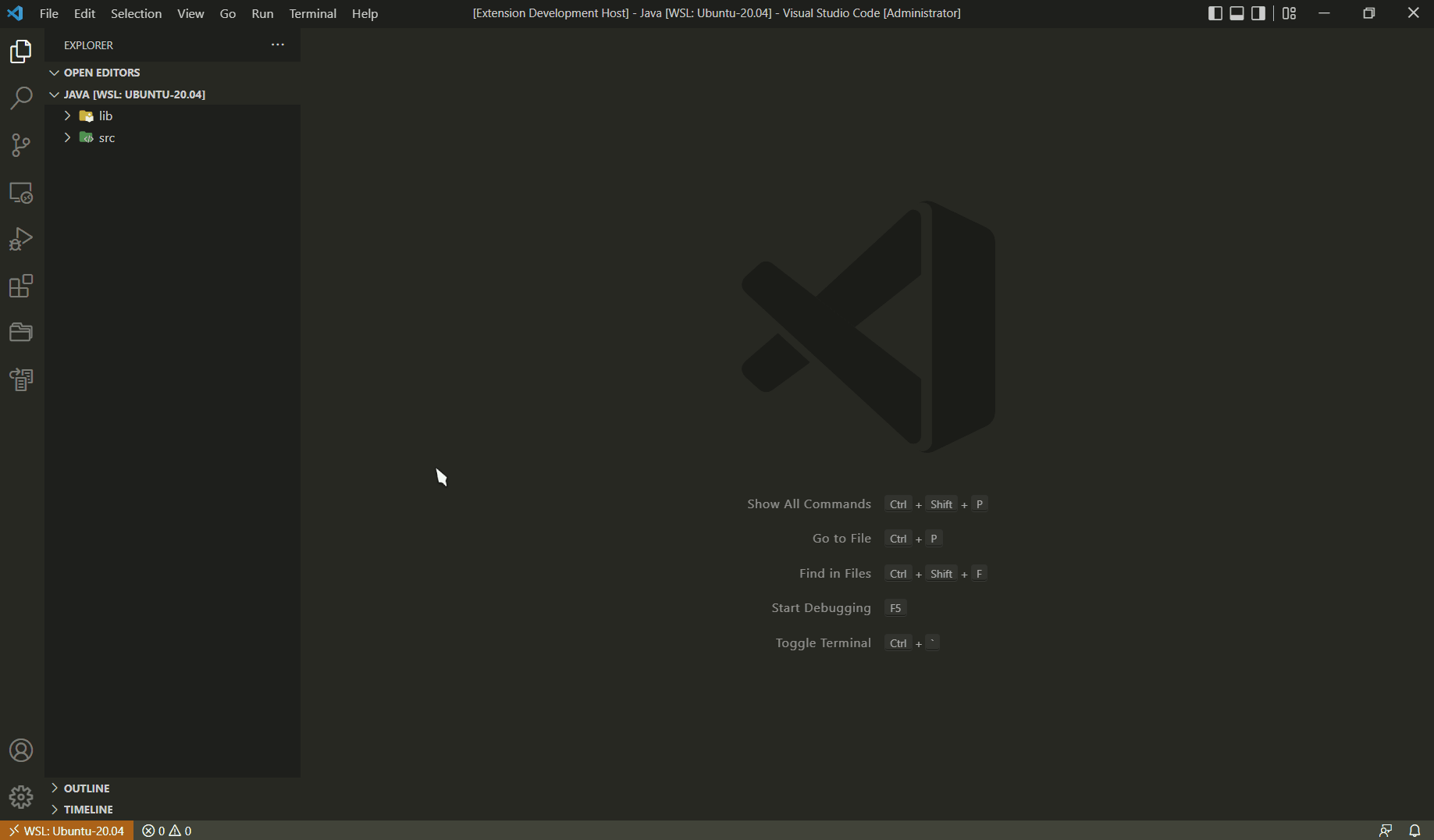Open the Help menu

pos(365,13)
